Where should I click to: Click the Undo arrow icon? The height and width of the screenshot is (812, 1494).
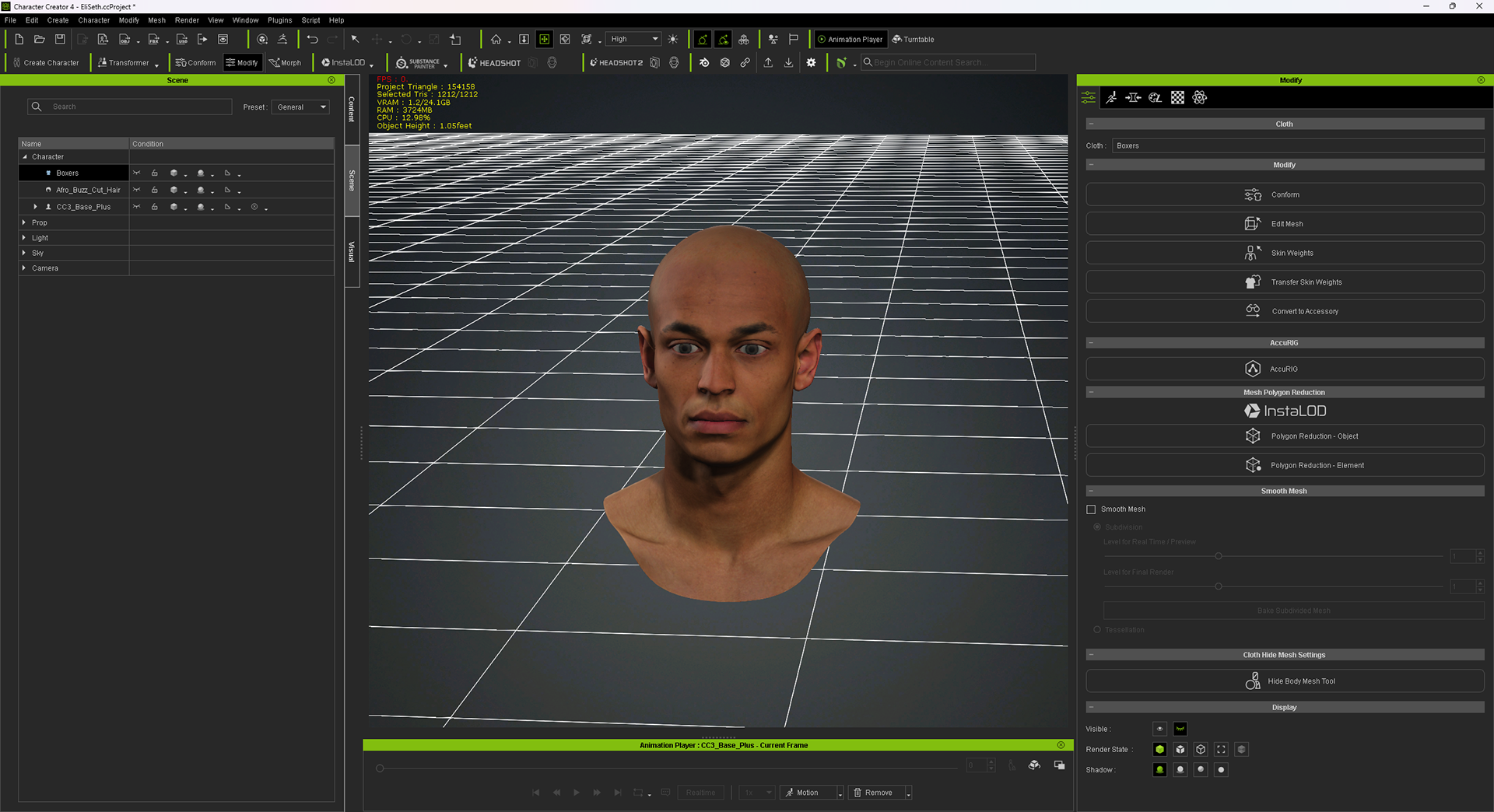tap(312, 39)
